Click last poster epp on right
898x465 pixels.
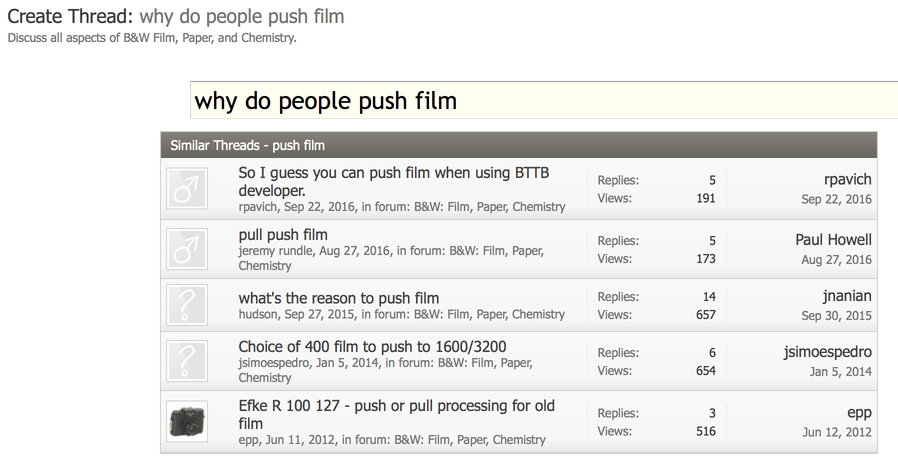point(859,412)
